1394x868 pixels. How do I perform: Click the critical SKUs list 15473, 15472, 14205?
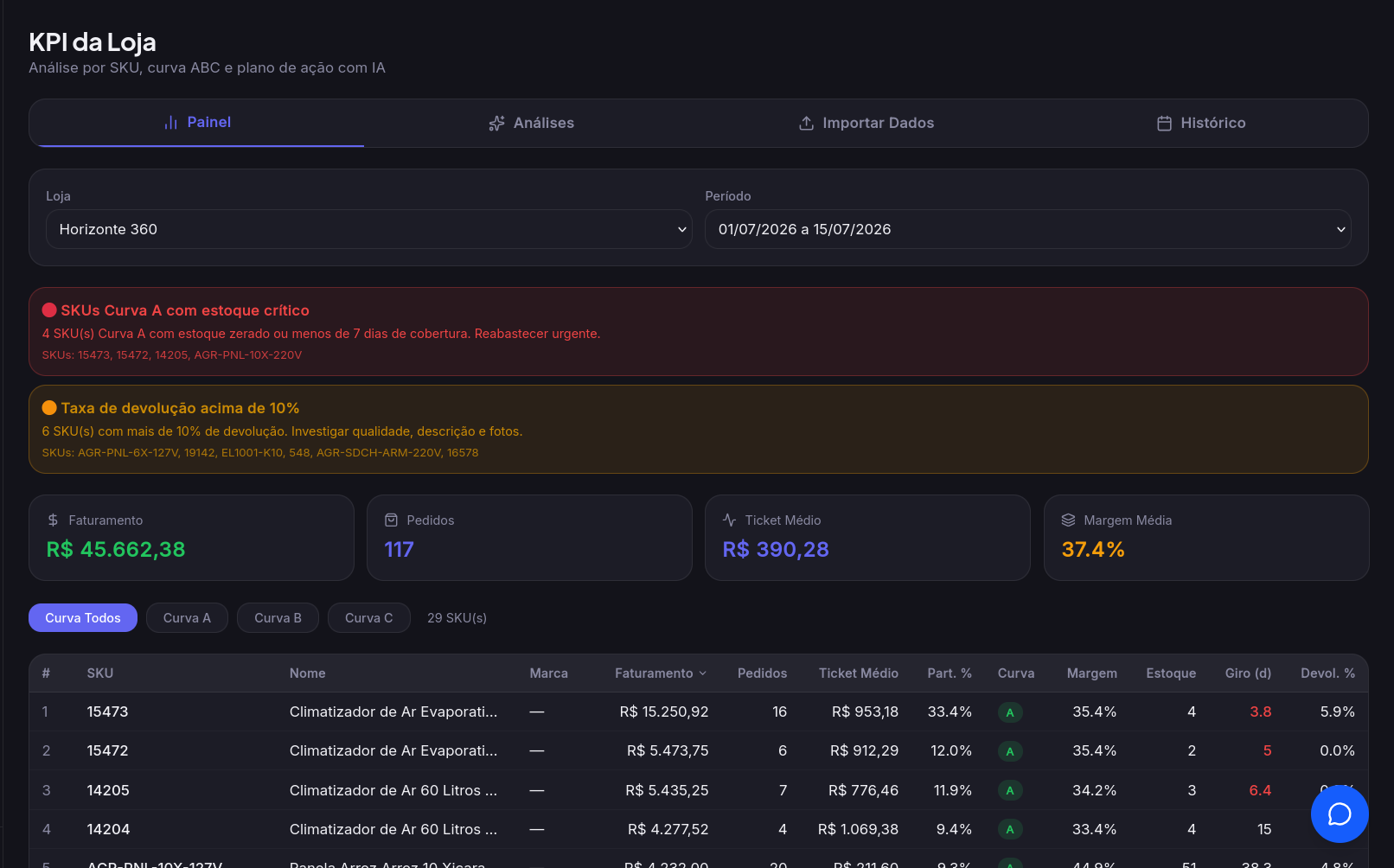pos(172,355)
